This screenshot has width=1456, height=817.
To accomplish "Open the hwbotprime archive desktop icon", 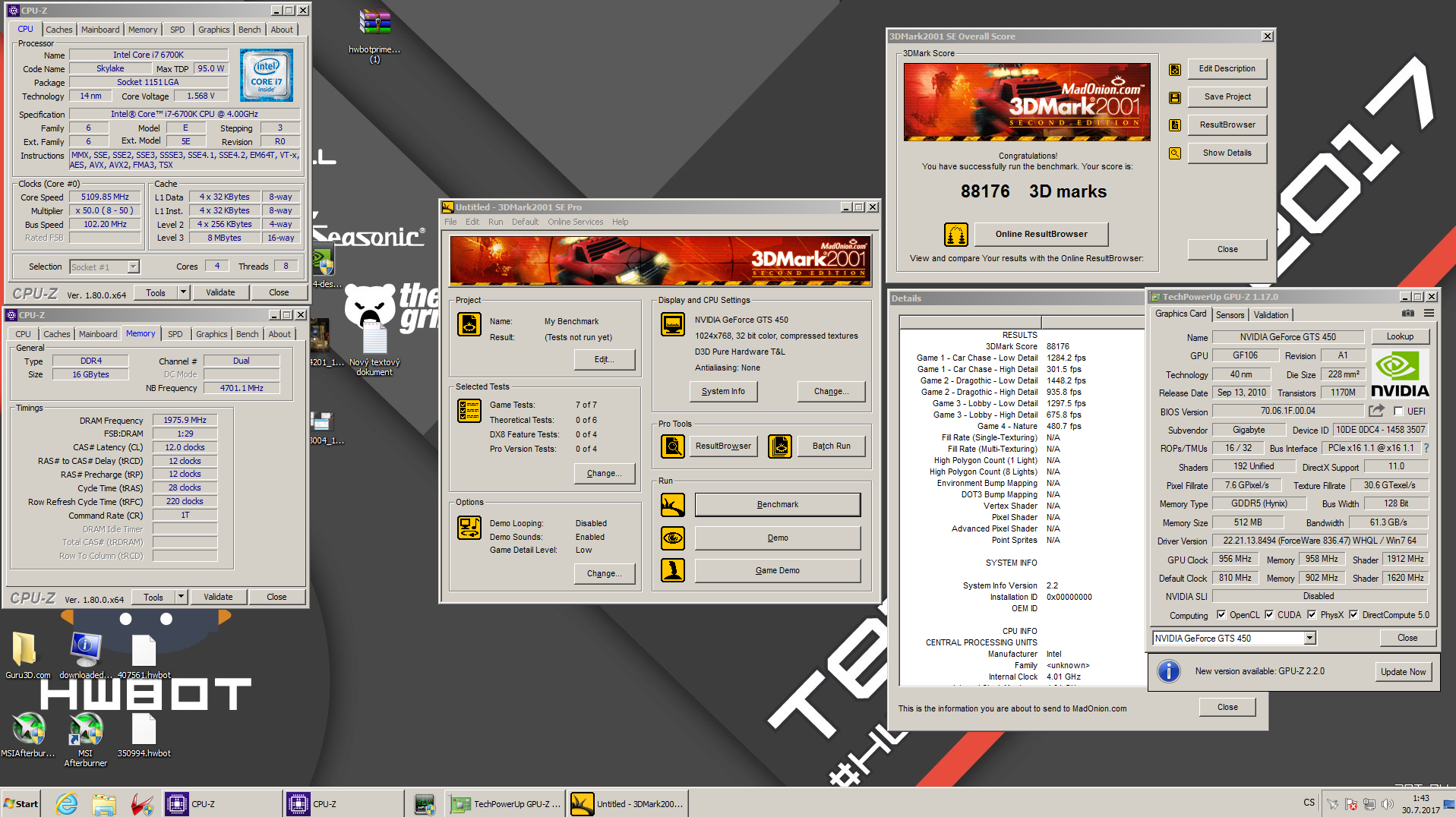I will click(x=374, y=36).
